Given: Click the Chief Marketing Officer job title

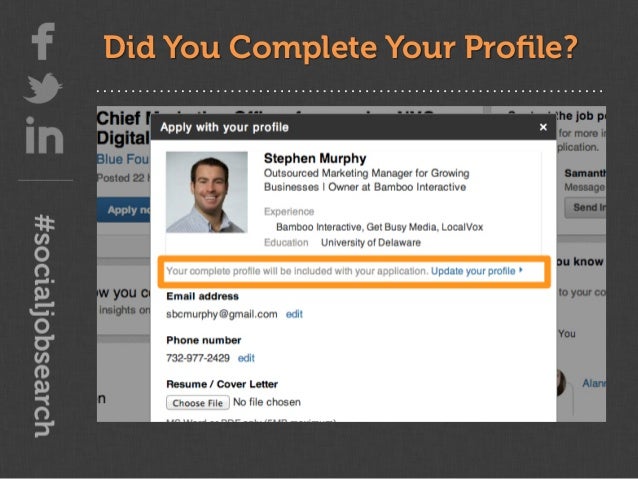Looking at the screenshot, I should (x=124, y=118).
